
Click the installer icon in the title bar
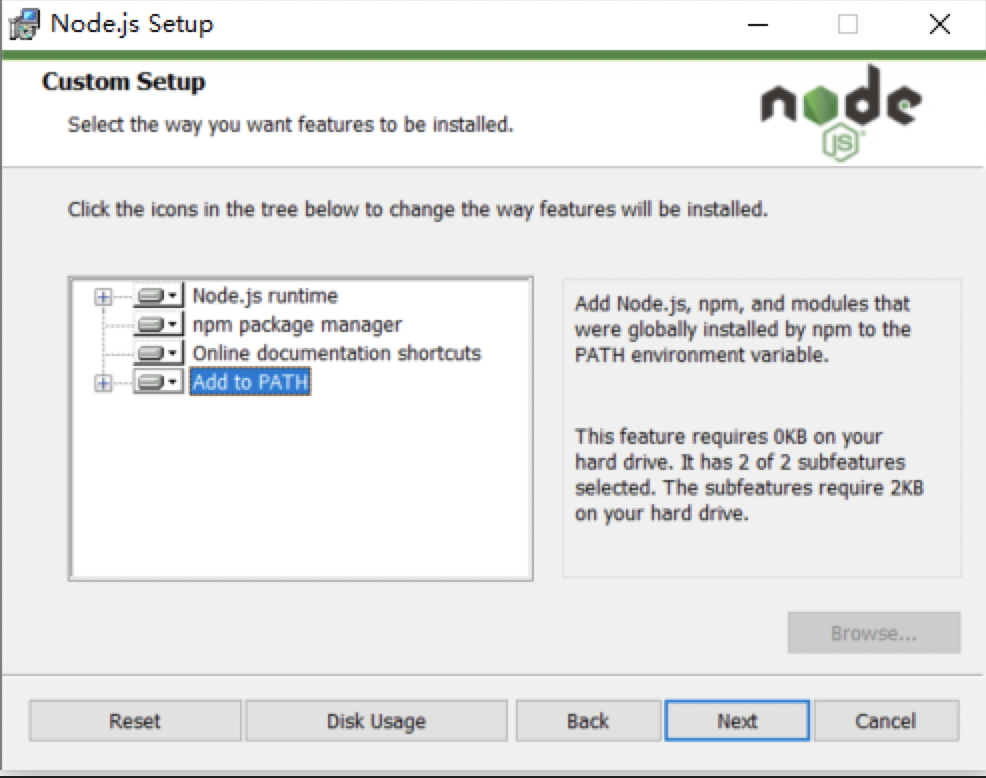[x=25, y=25]
